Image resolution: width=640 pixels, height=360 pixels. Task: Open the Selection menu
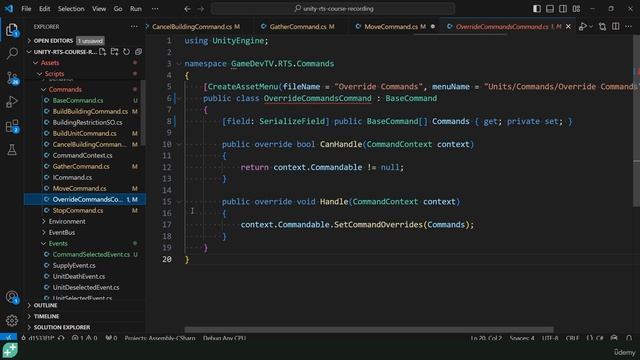[71, 9]
